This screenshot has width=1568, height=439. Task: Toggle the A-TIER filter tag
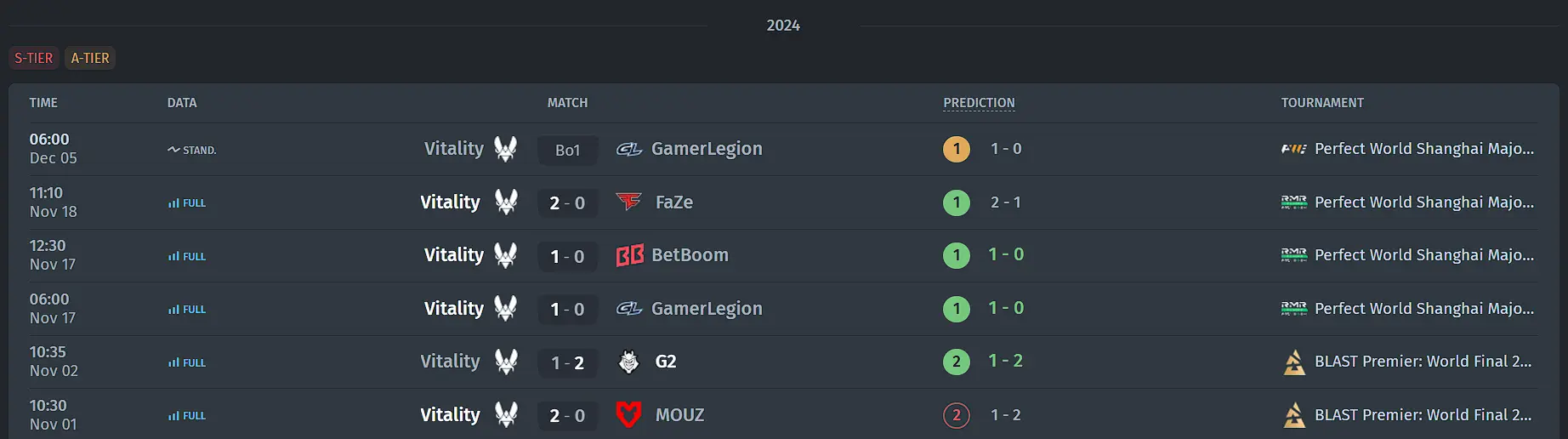tap(90, 58)
